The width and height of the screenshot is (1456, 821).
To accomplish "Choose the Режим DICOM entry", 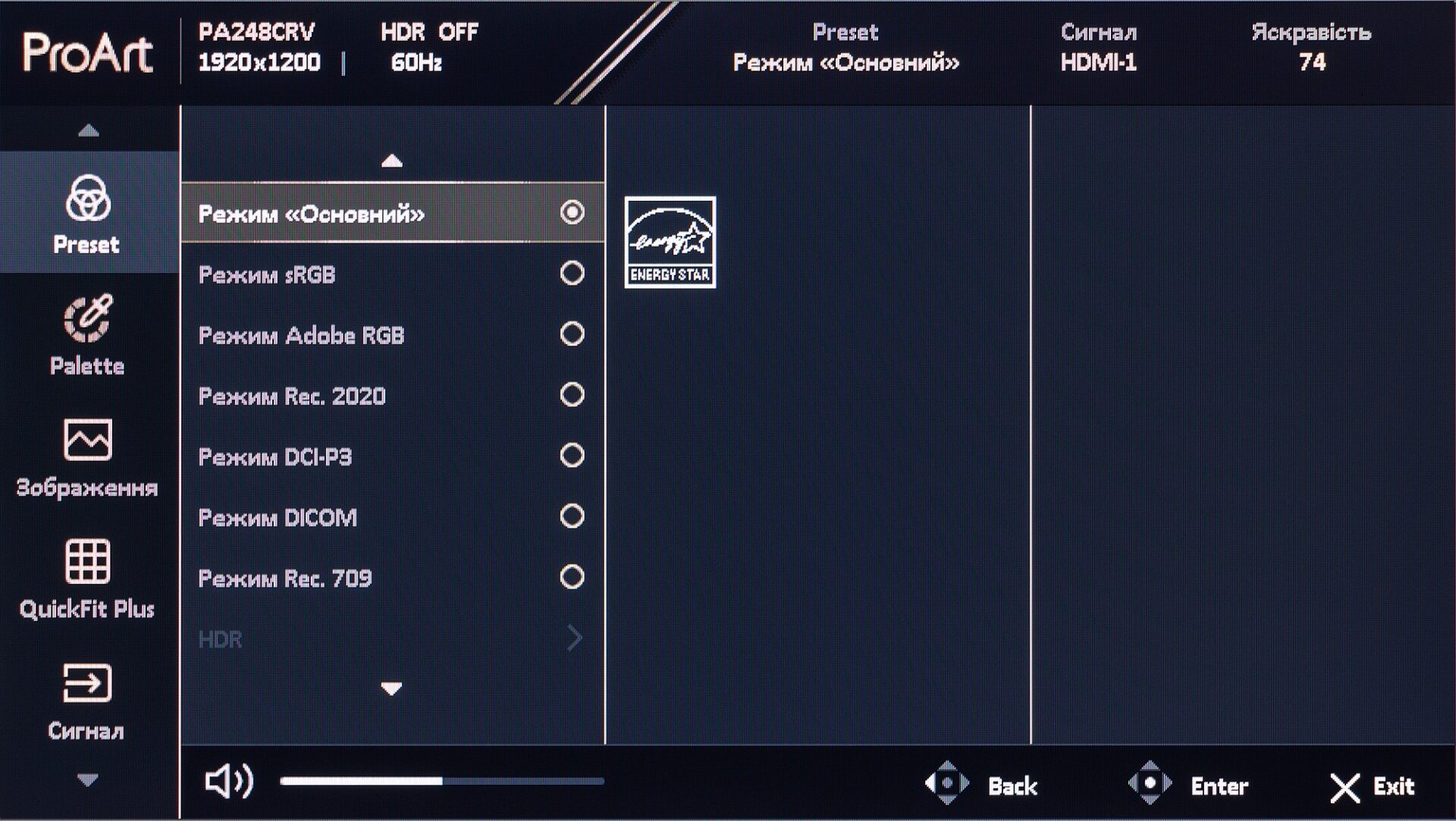I will click(x=393, y=517).
